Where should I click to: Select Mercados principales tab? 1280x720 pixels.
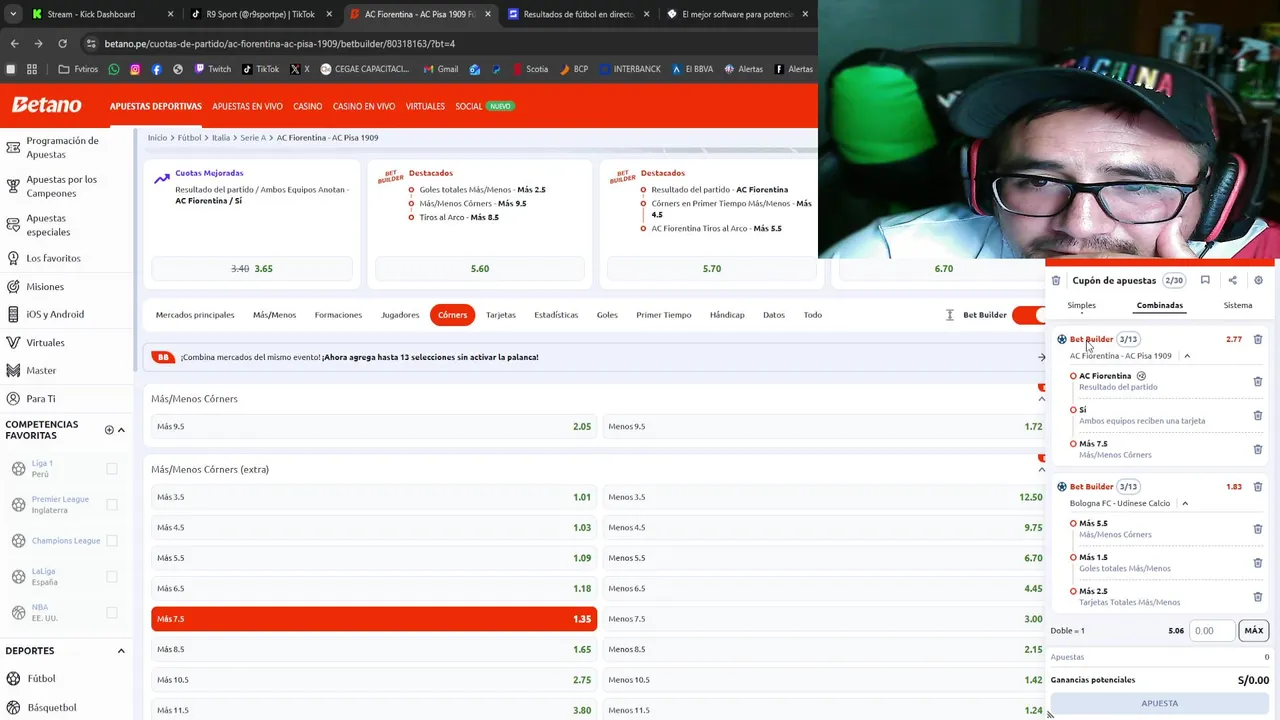point(195,315)
